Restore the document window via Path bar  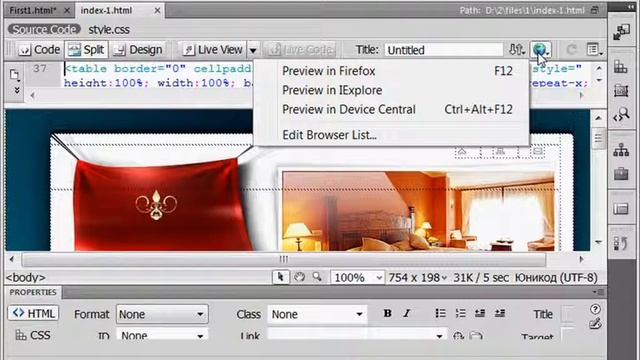[595, 10]
